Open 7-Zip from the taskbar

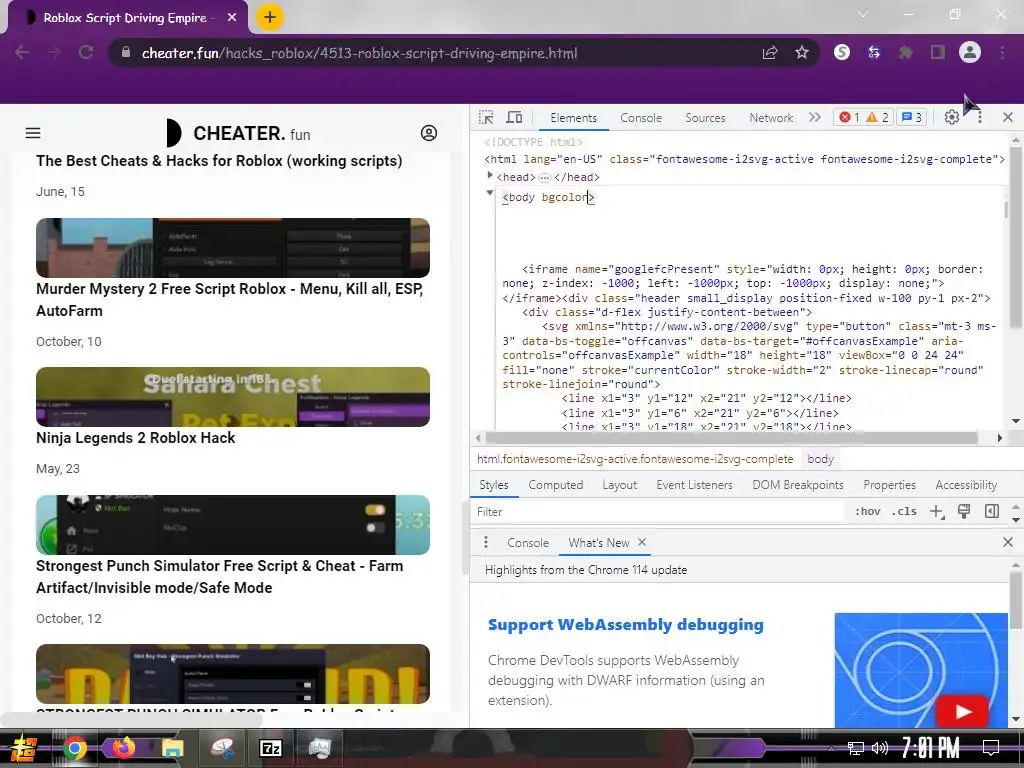270,748
